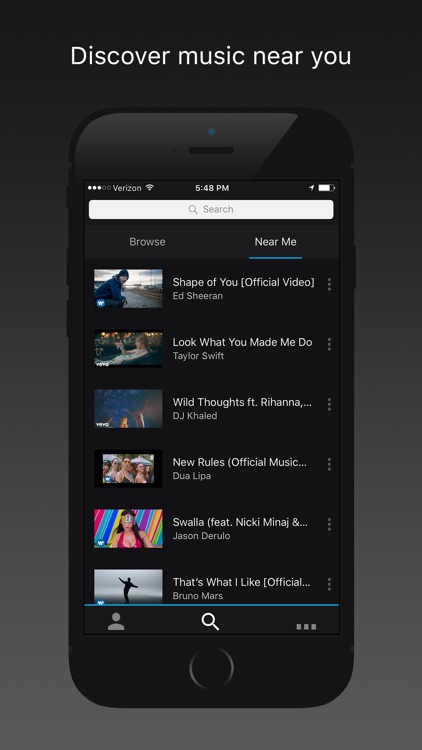The image size is (422, 750).
Task: Open options menu for Shape of You
Action: point(329,284)
